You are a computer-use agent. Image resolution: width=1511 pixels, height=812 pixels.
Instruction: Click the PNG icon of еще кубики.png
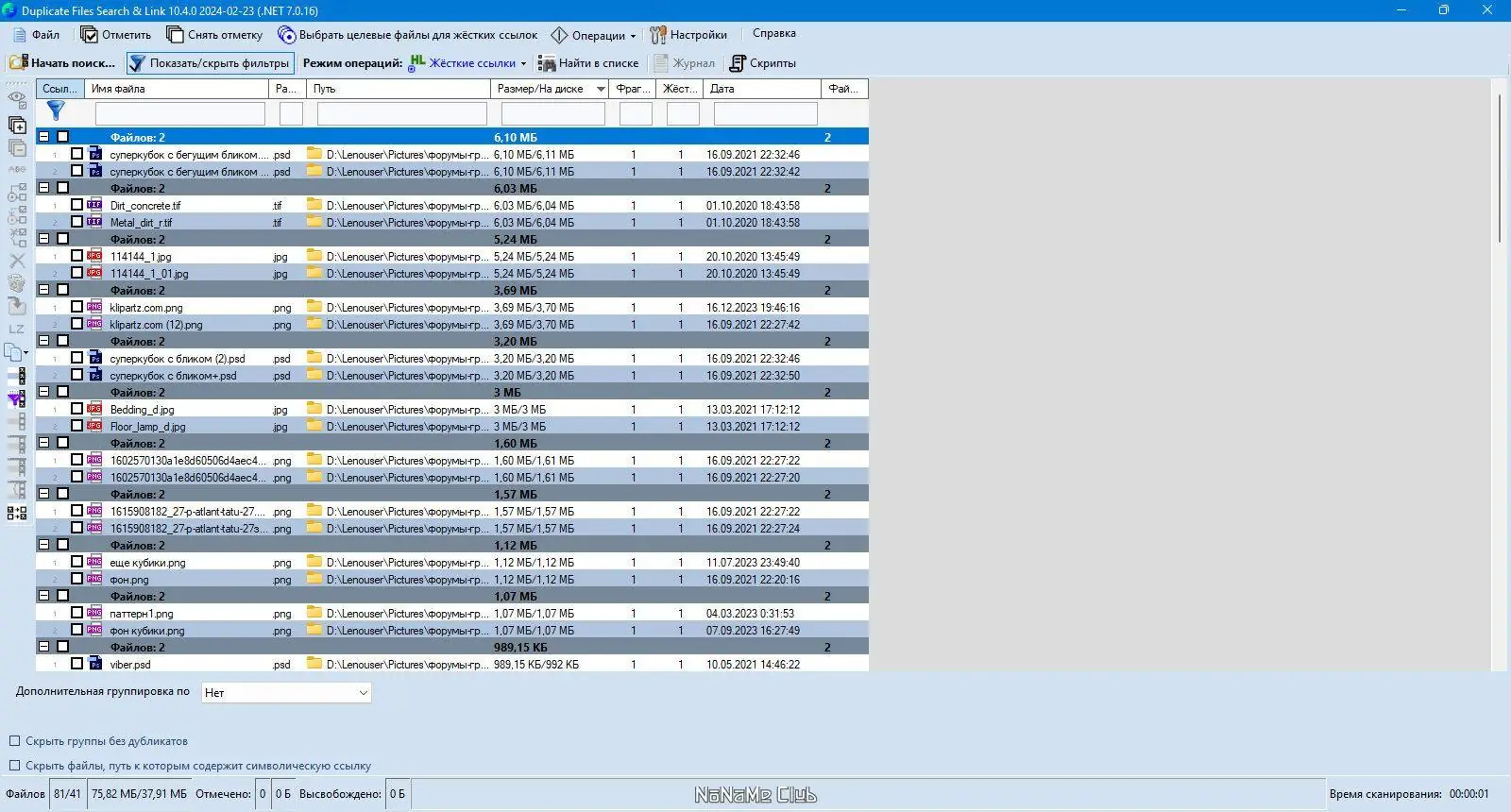[x=94, y=562]
